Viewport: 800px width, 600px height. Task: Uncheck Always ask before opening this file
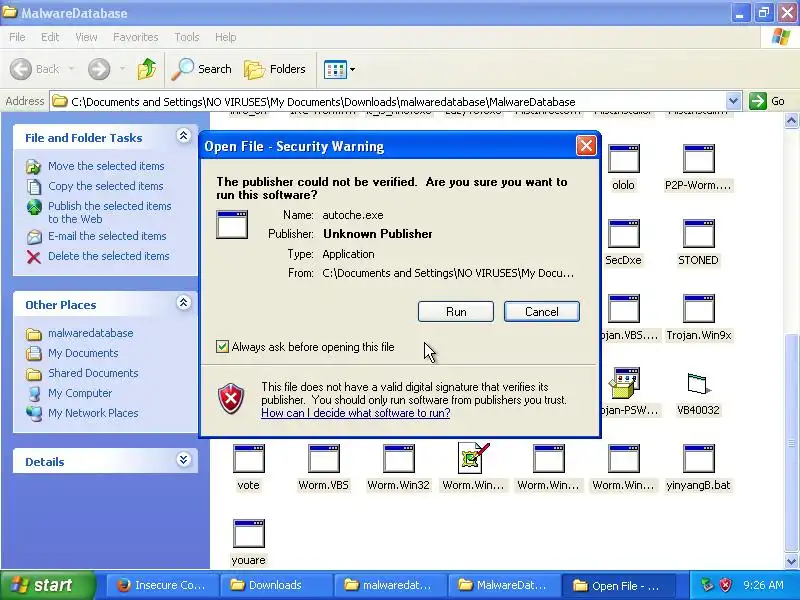(222, 347)
